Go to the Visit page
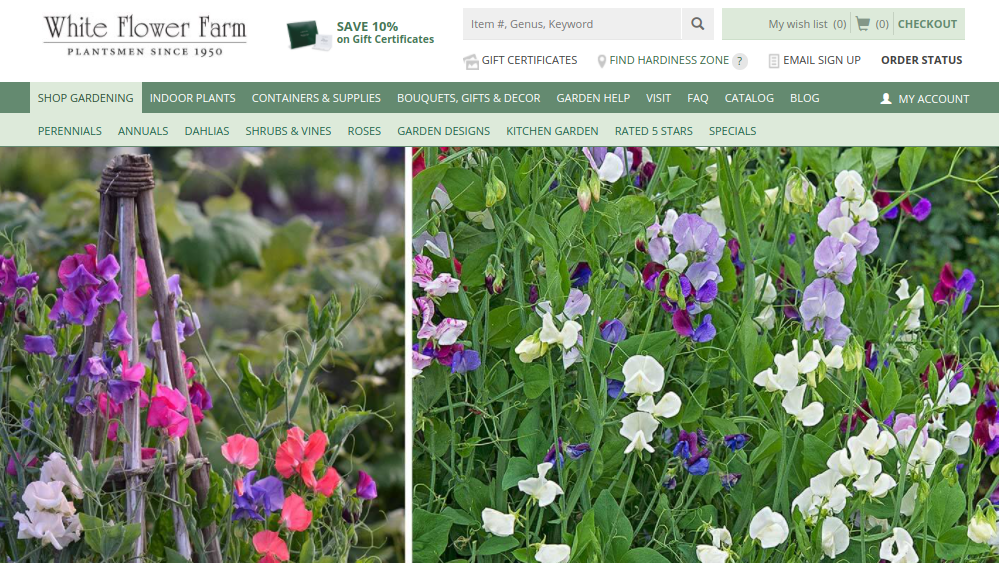Screen dimensions: 999x563 658,98
